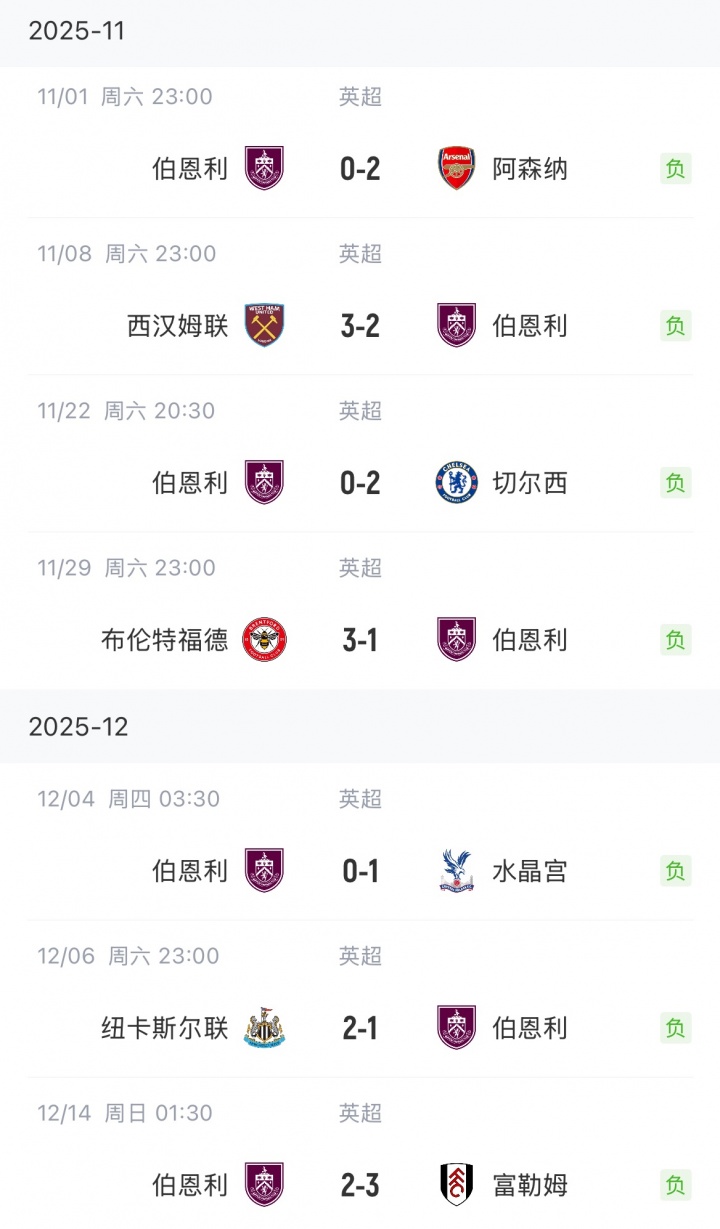Open the Chelsea club badge
The height and width of the screenshot is (1229, 720).
click(x=457, y=482)
